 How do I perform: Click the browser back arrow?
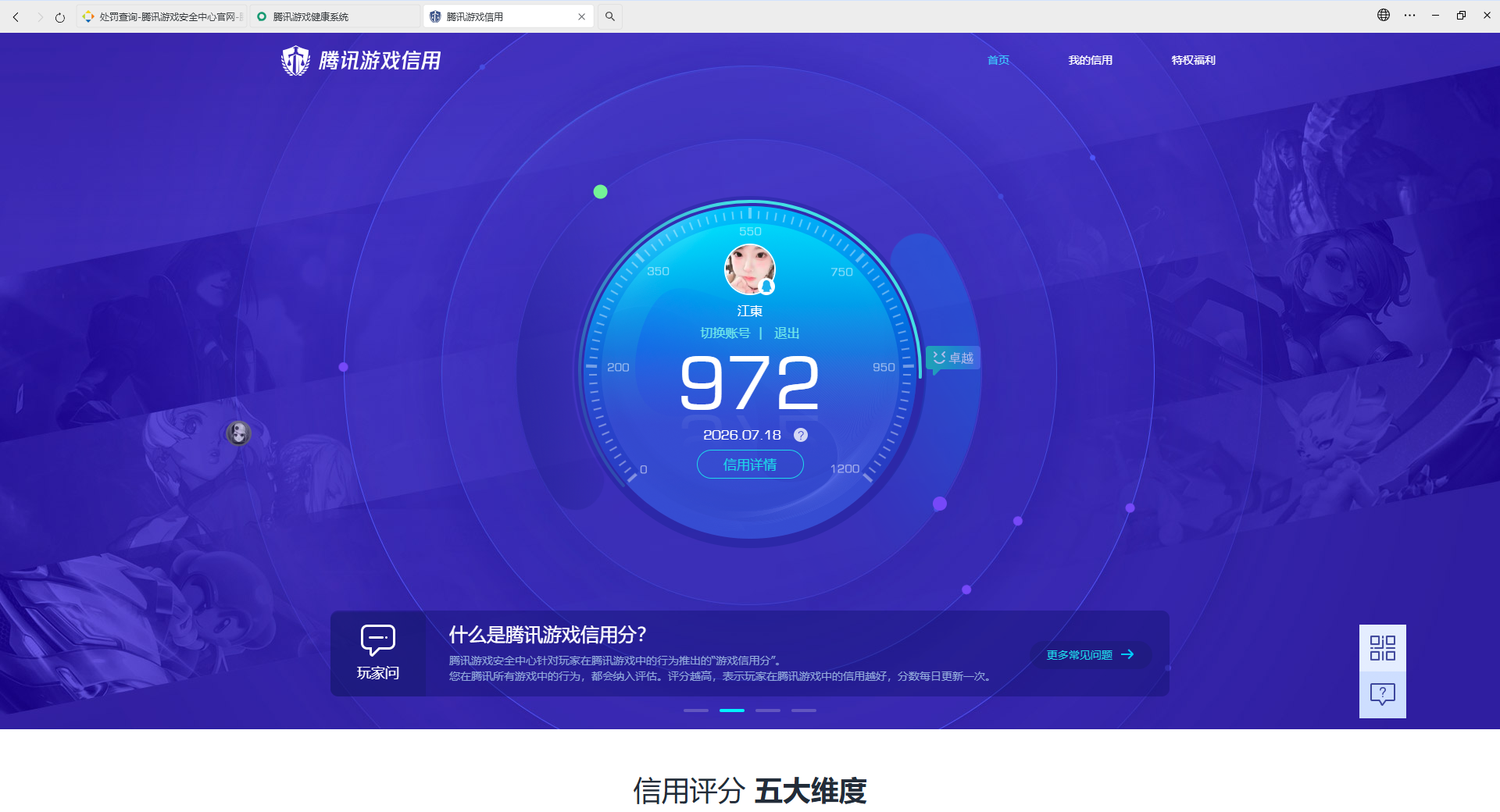click(x=16, y=16)
